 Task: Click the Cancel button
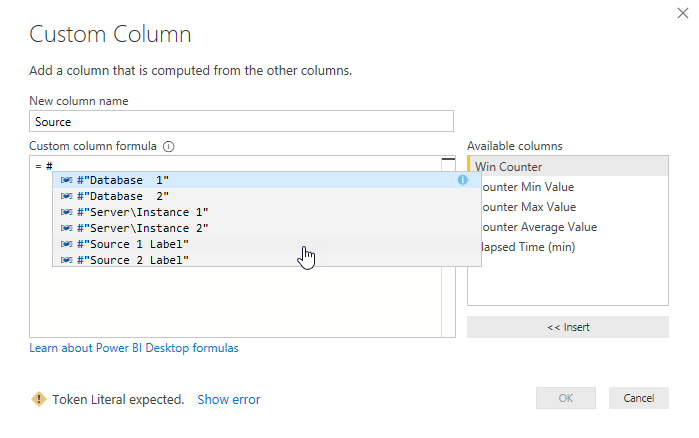638,398
